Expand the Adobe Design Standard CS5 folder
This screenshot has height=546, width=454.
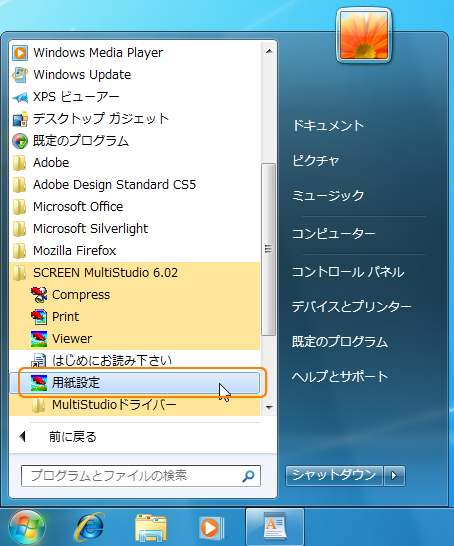pos(135,185)
